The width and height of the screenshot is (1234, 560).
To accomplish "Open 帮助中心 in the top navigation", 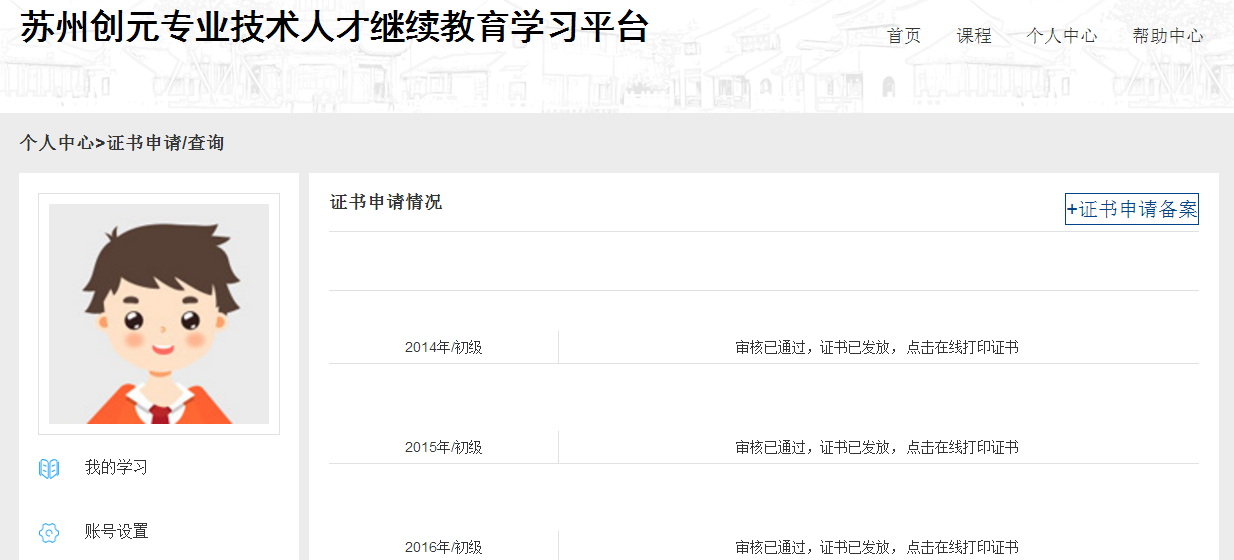I will click(x=1168, y=36).
